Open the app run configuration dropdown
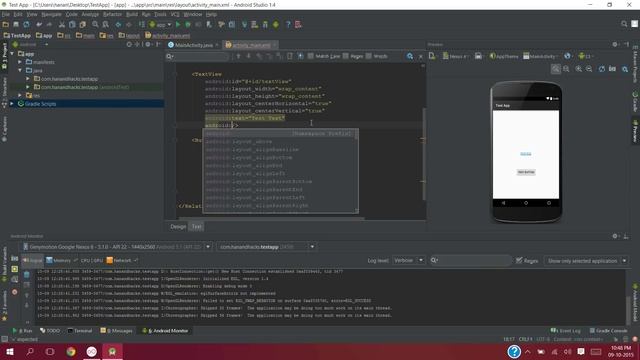 (x=160, y=24)
